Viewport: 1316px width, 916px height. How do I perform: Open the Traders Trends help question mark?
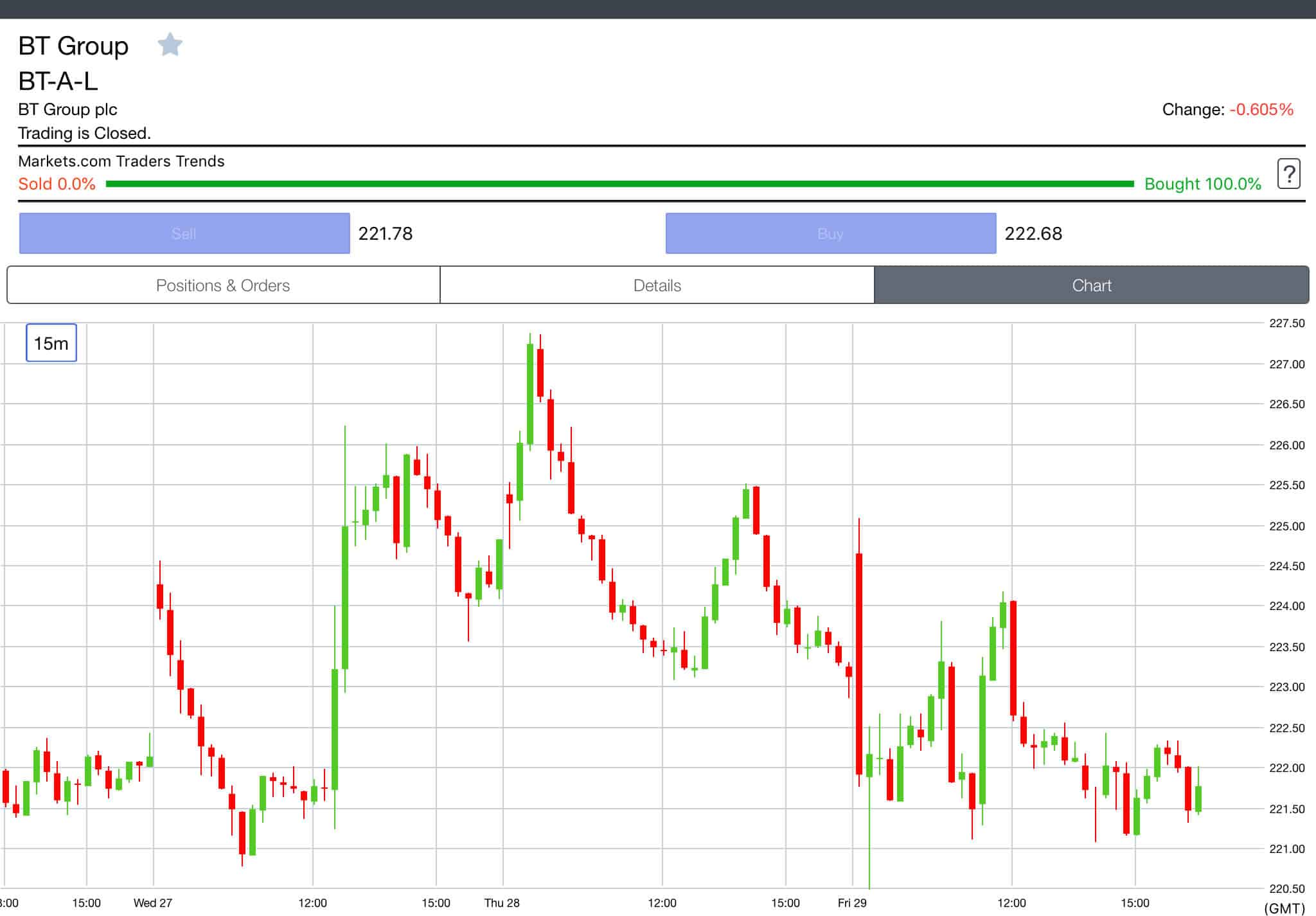pyautogui.click(x=1288, y=174)
